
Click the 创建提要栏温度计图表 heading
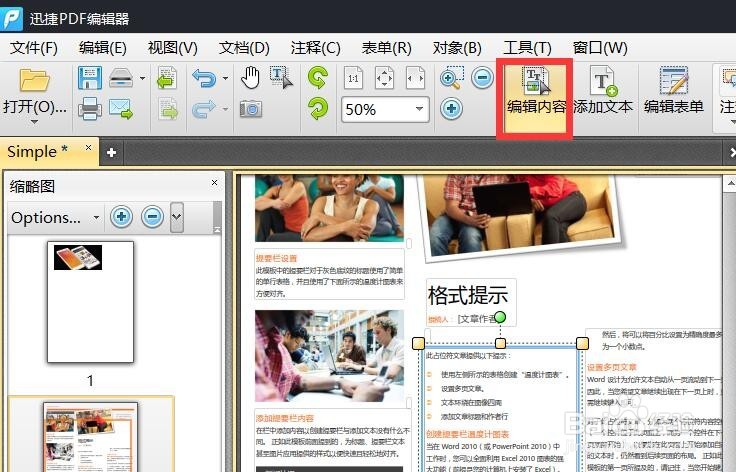click(x=468, y=434)
